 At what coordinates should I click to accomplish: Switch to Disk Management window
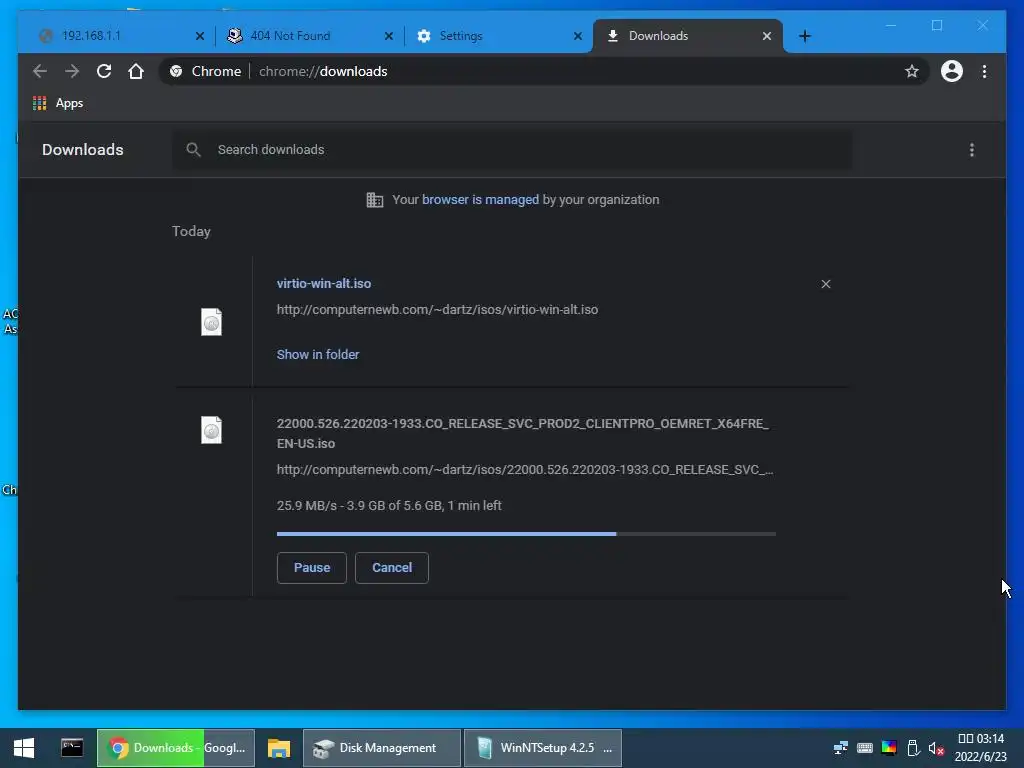click(x=381, y=748)
